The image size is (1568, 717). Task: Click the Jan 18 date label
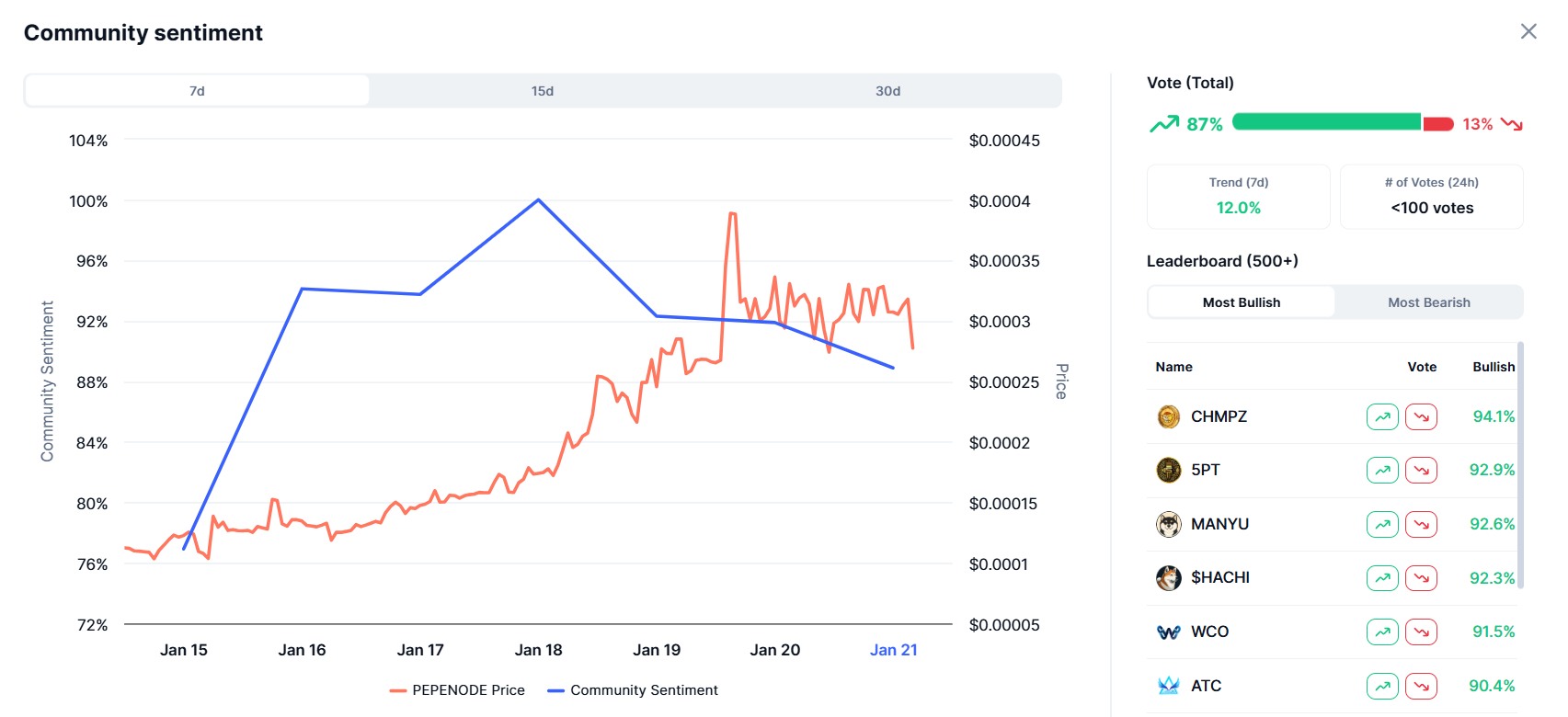[x=539, y=650]
